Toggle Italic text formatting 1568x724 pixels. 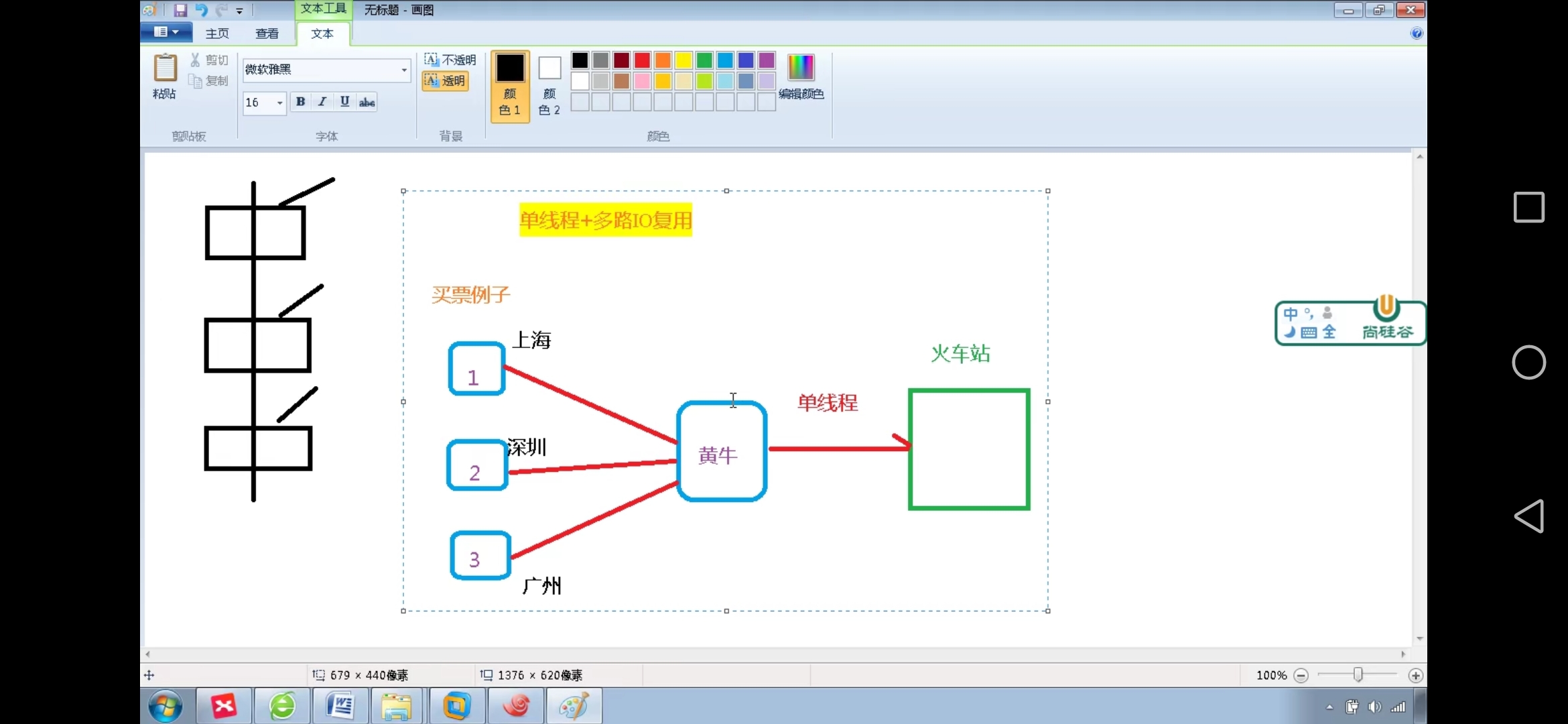(x=322, y=102)
